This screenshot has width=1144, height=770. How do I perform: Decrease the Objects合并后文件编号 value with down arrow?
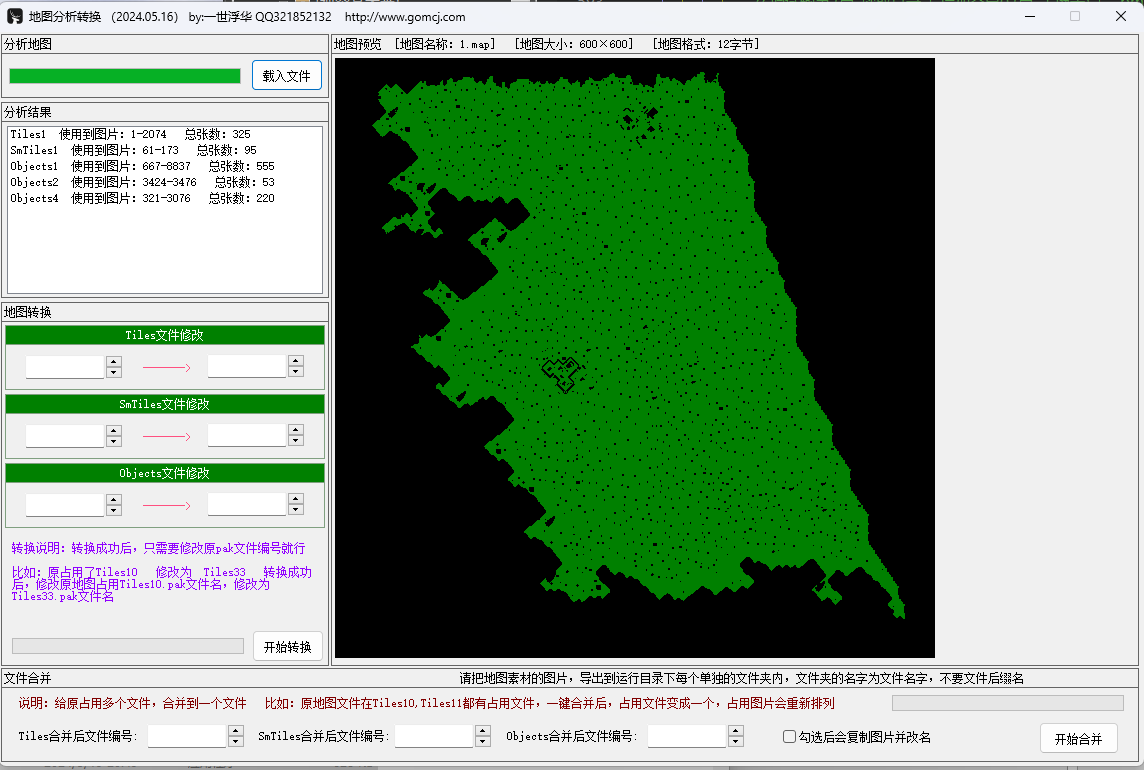pos(736,742)
